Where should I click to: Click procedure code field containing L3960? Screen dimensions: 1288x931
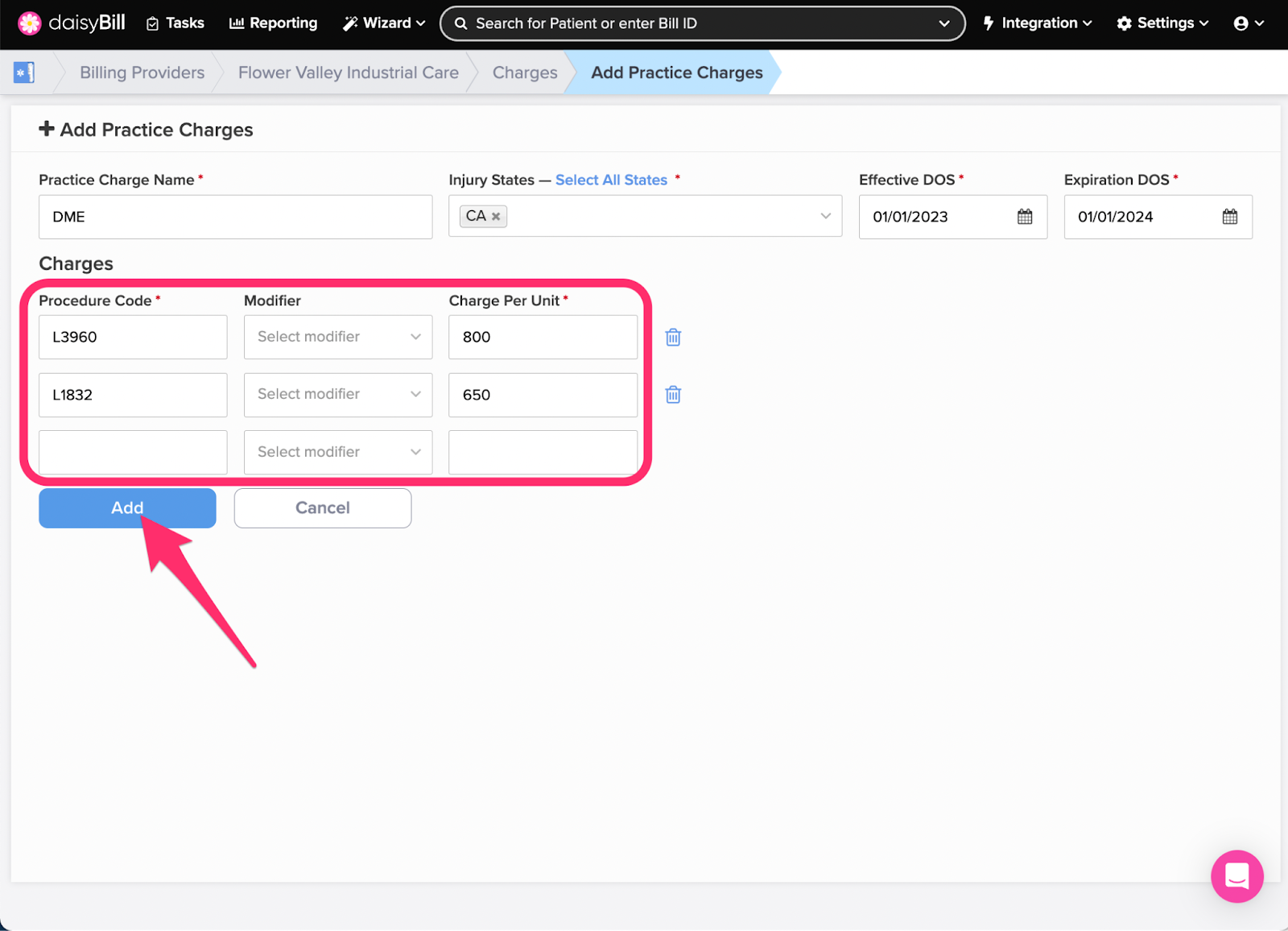point(133,337)
